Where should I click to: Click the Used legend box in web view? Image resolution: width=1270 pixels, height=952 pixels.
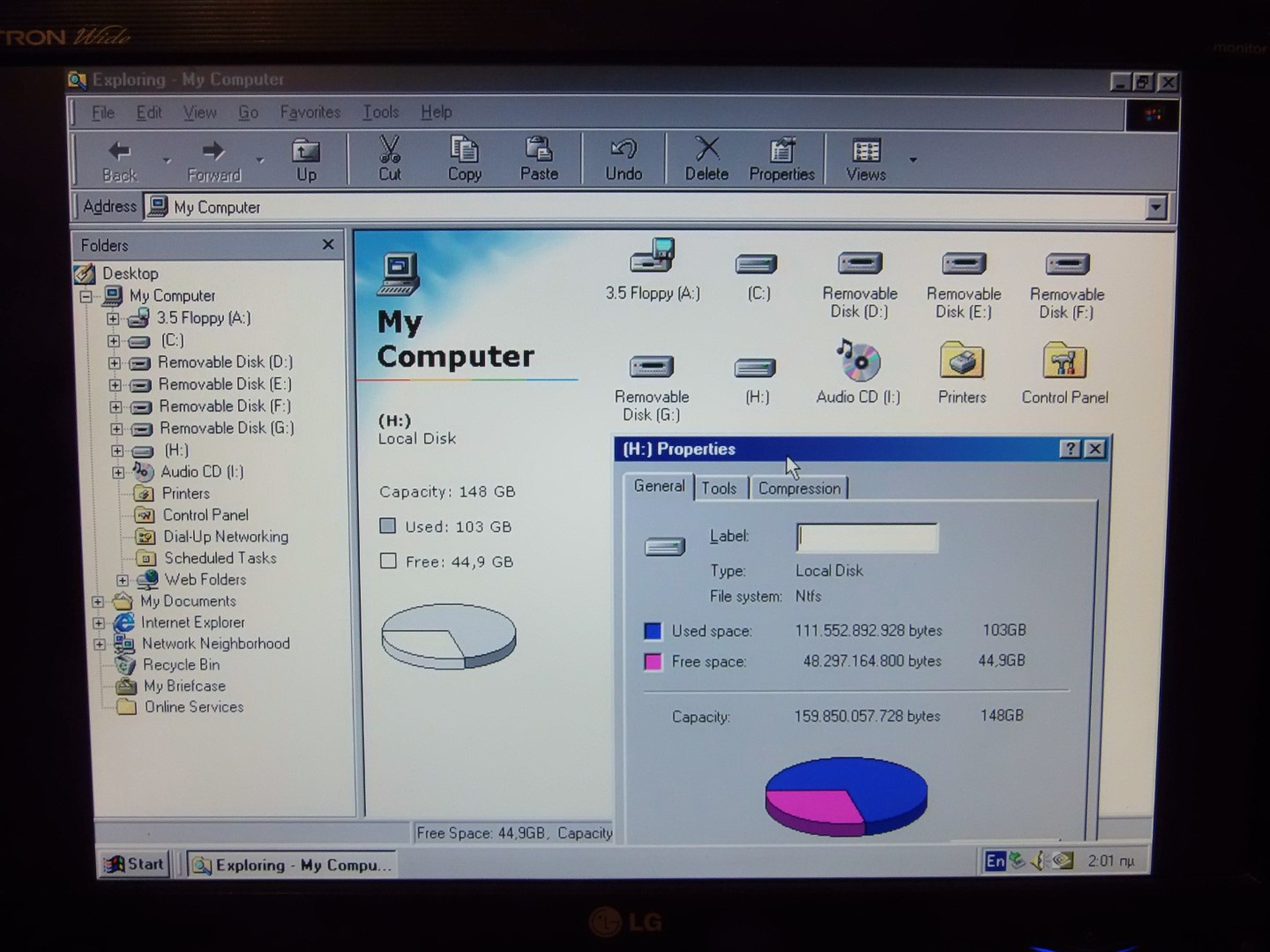click(387, 526)
